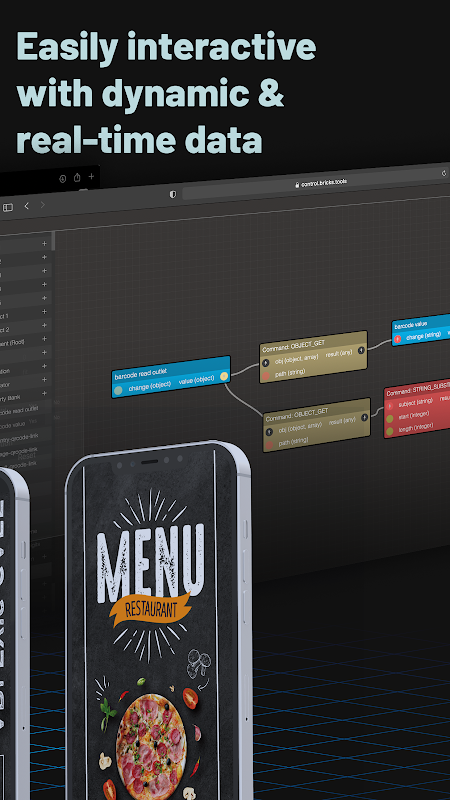Click the yellow value (object) output port
450x800 pixels.
[x=223, y=377]
